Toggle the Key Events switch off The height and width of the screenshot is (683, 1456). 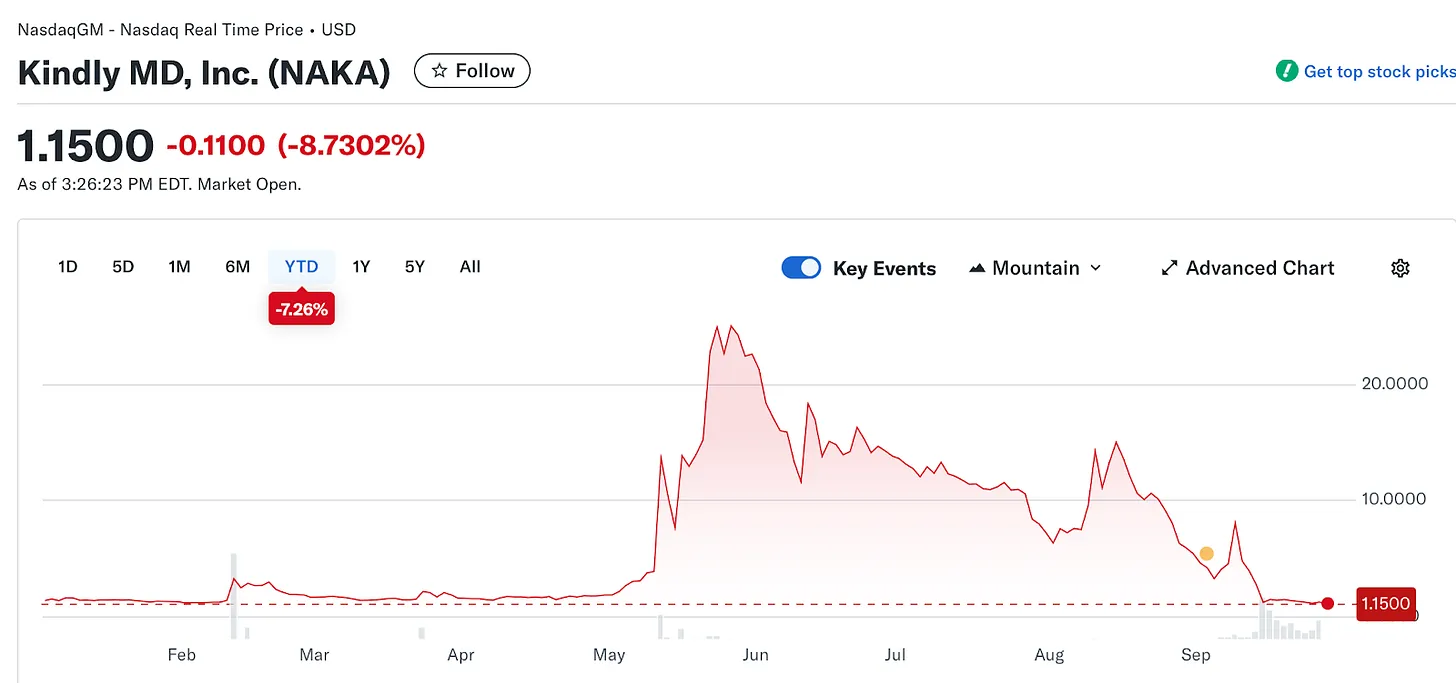tap(801, 268)
